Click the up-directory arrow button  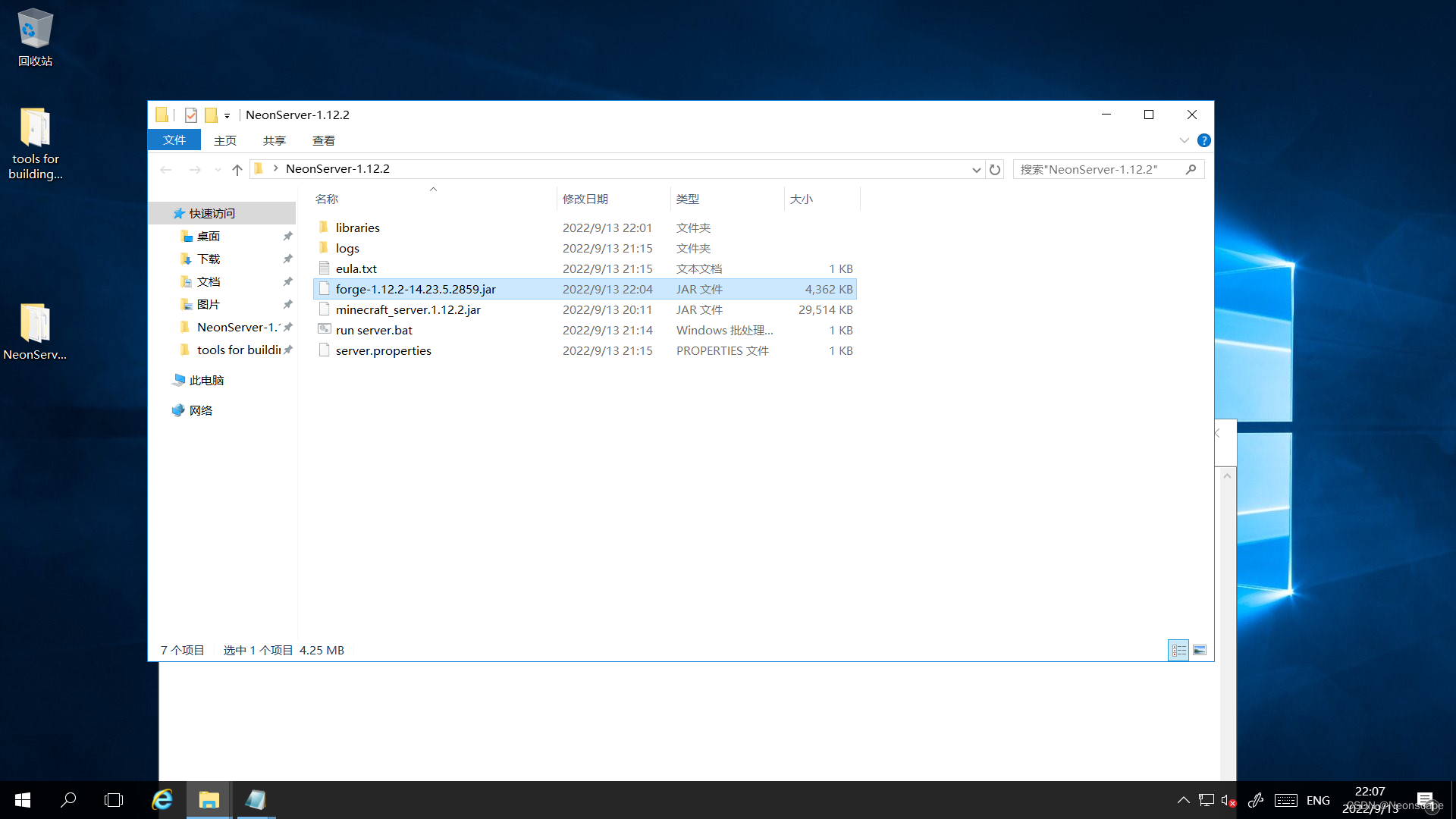(237, 170)
